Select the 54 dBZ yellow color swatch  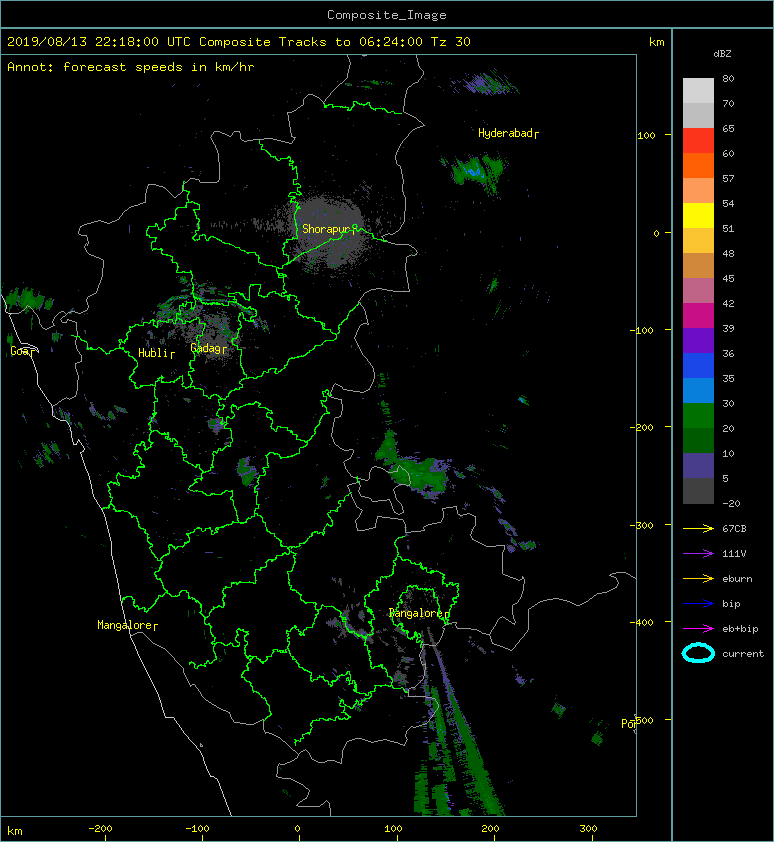698,215
